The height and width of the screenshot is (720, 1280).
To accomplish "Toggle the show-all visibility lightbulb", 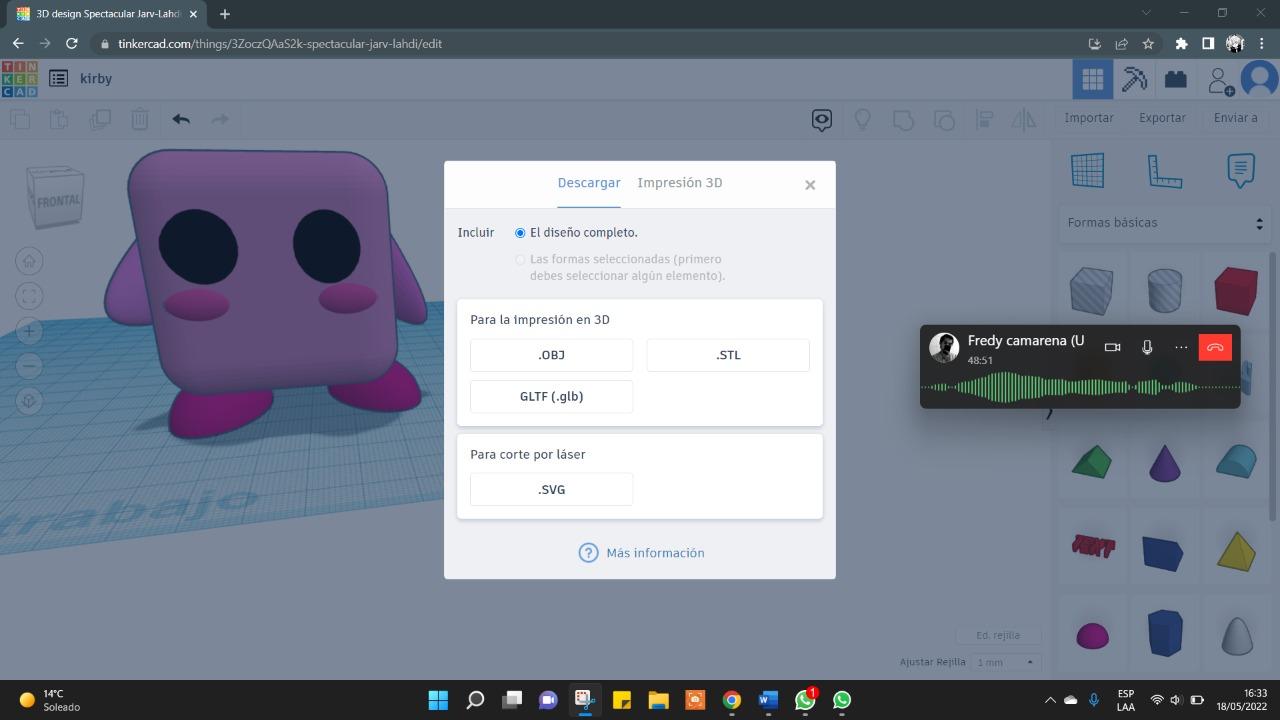I will 862,119.
